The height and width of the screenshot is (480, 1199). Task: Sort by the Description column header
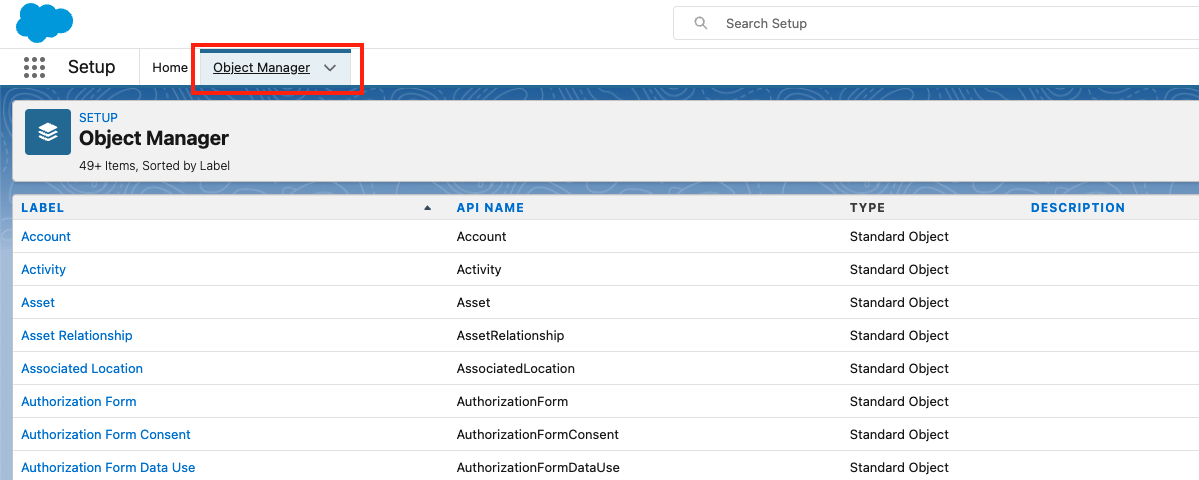click(x=1078, y=208)
